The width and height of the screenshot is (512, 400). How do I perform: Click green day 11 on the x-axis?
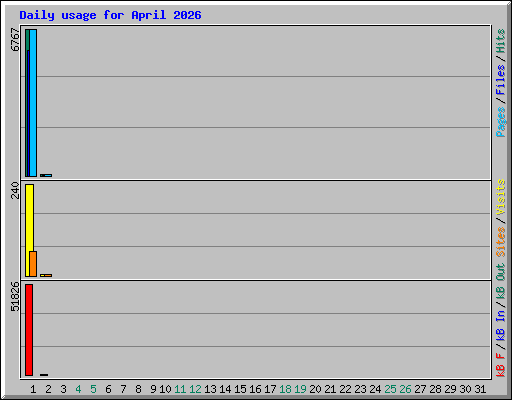coord(180,389)
